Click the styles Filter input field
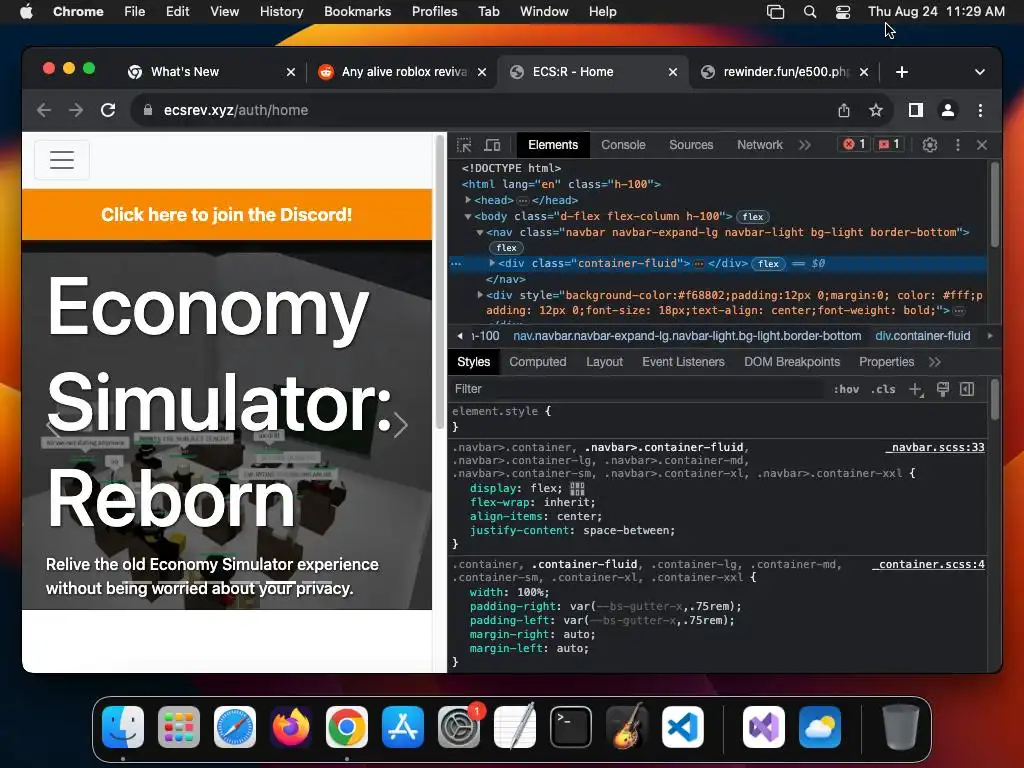The width and height of the screenshot is (1024, 768). [637, 389]
